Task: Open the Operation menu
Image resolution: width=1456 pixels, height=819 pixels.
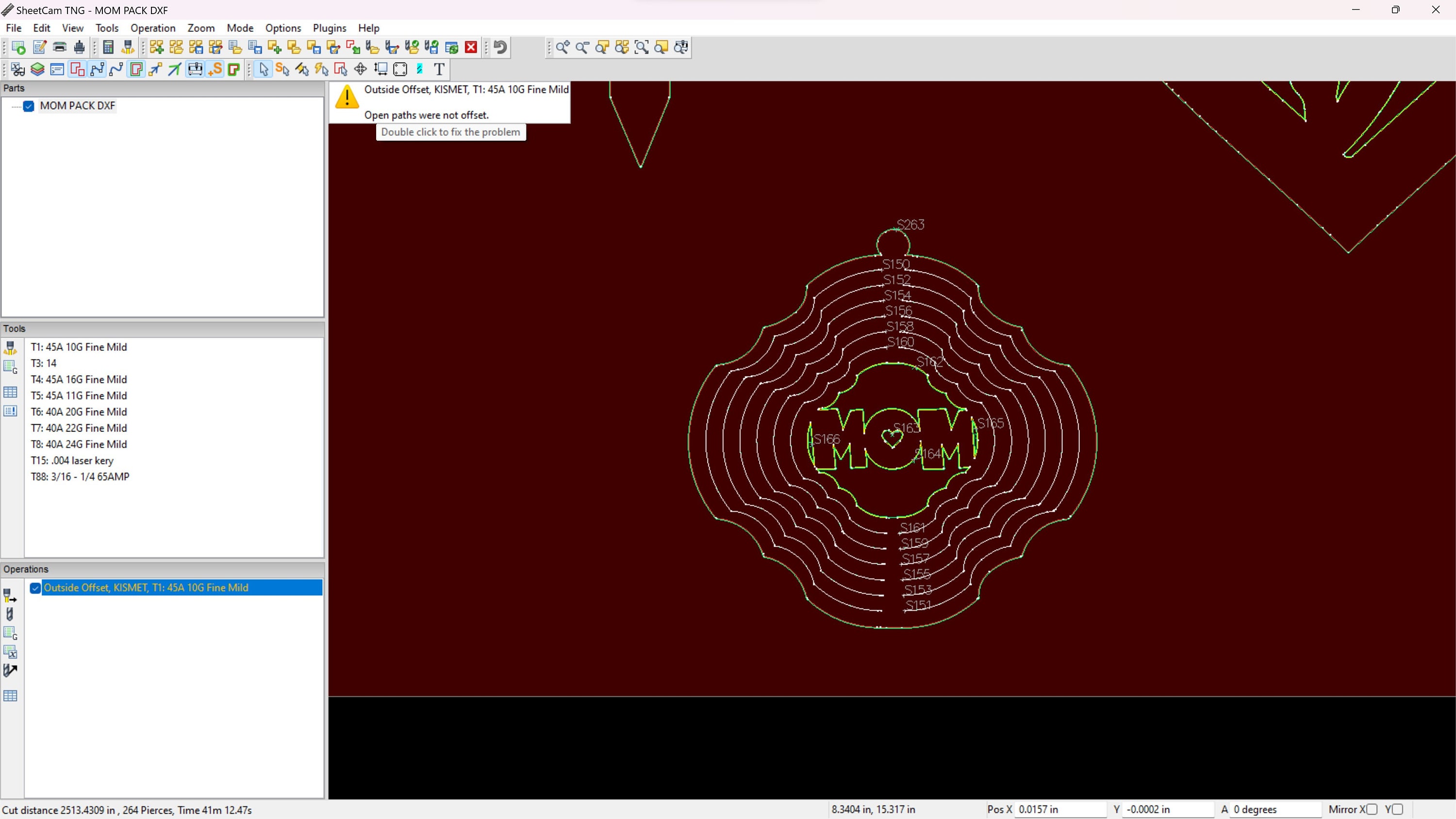Action: point(152,28)
